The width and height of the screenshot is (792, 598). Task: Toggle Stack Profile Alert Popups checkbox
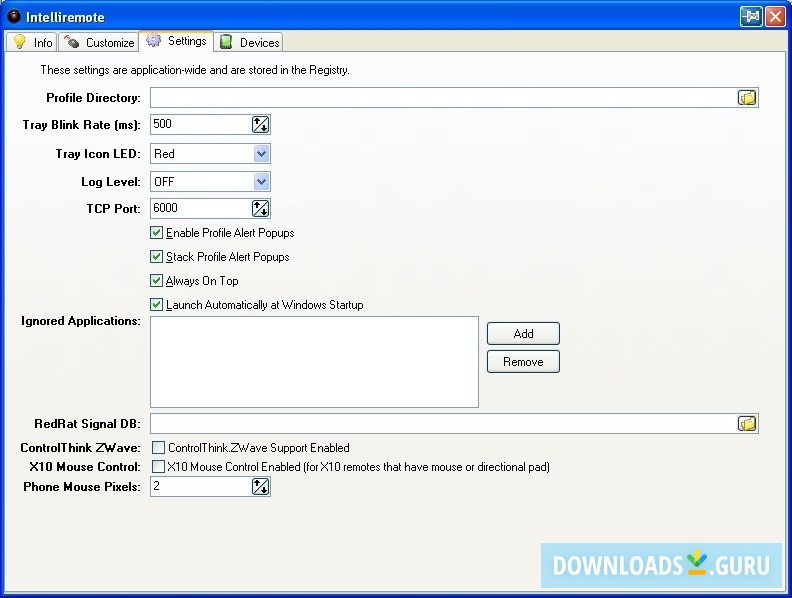coord(157,257)
